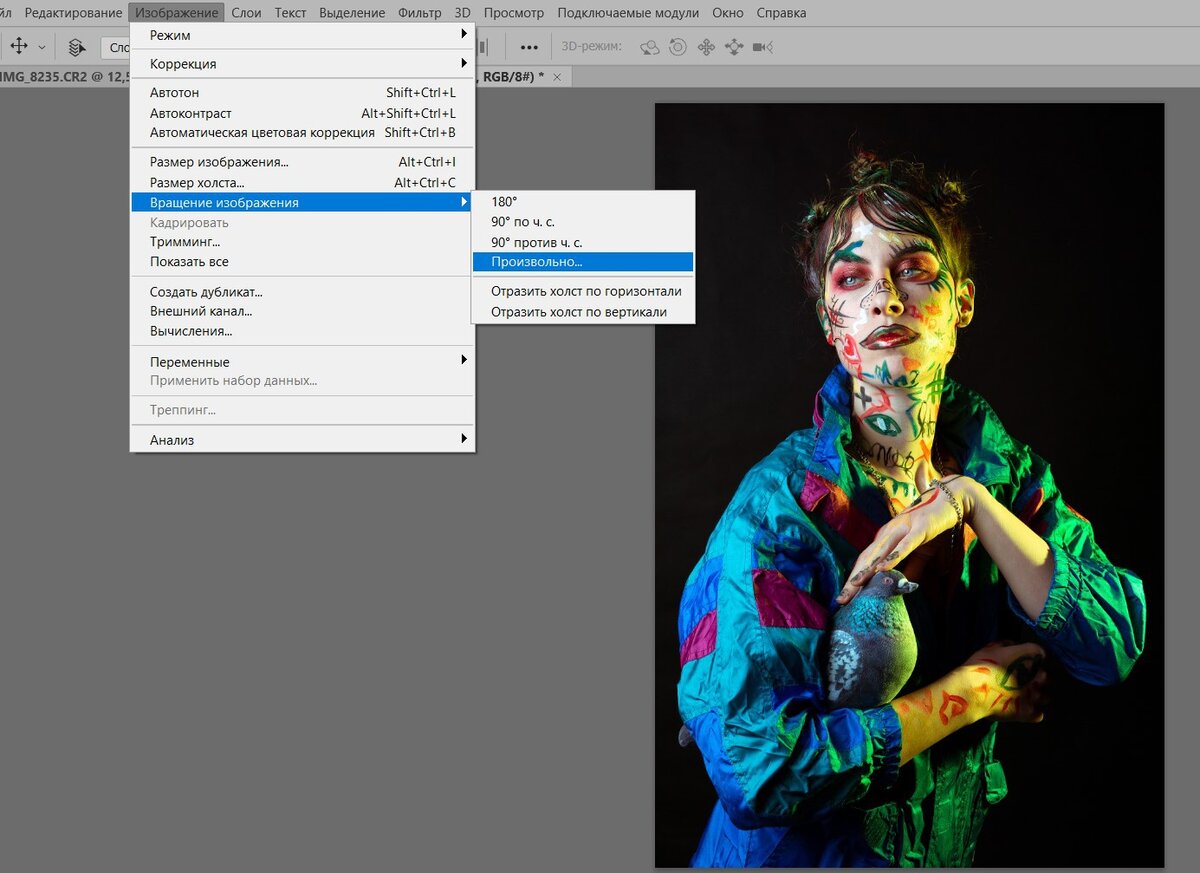Choose Создать дубликат from the menu

(x=303, y=292)
